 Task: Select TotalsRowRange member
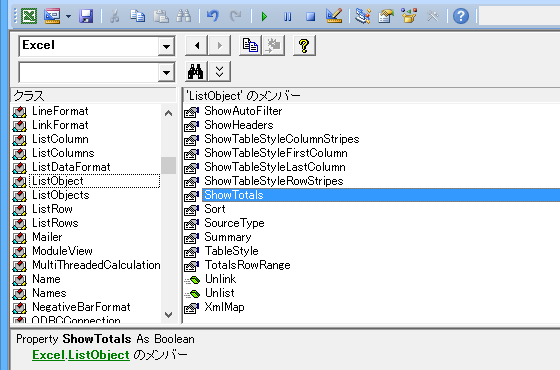tap(247, 265)
